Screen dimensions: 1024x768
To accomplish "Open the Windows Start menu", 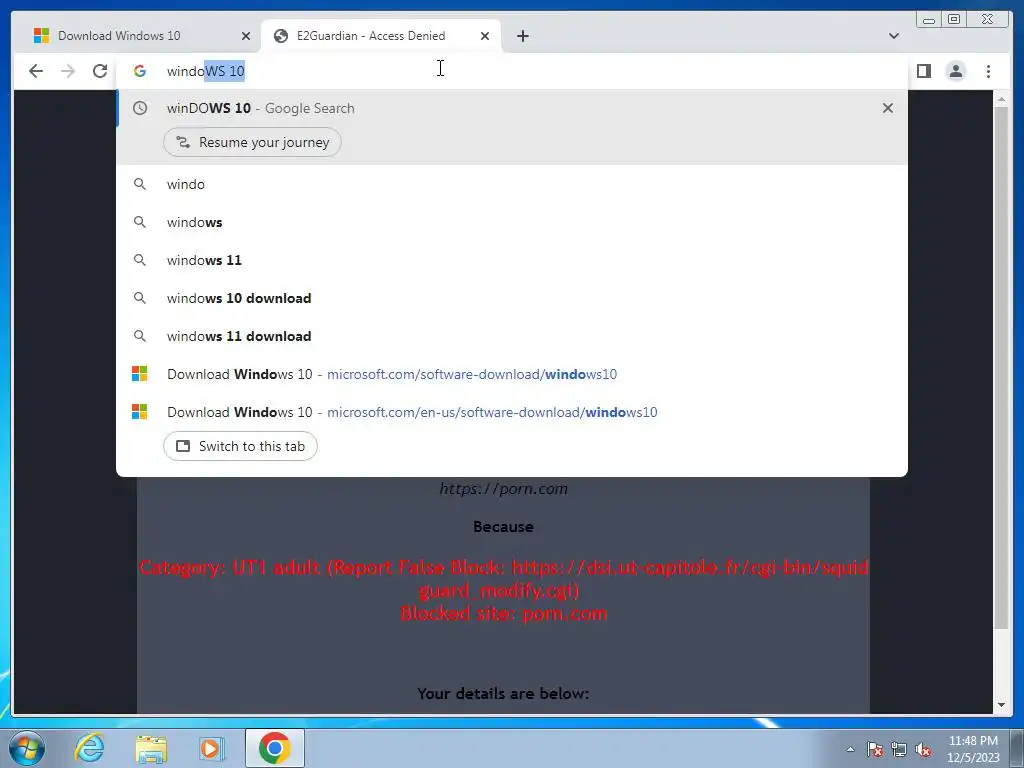I will [27, 748].
